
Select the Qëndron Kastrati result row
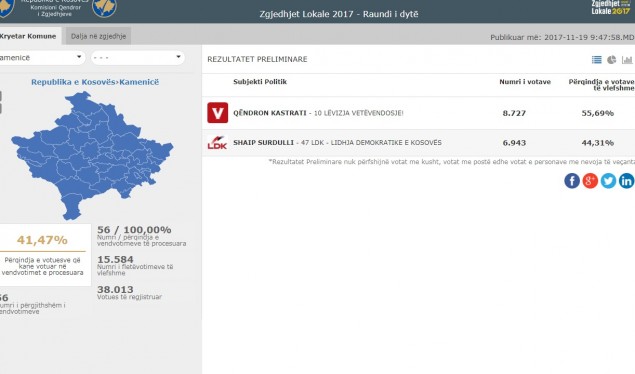coord(418,113)
